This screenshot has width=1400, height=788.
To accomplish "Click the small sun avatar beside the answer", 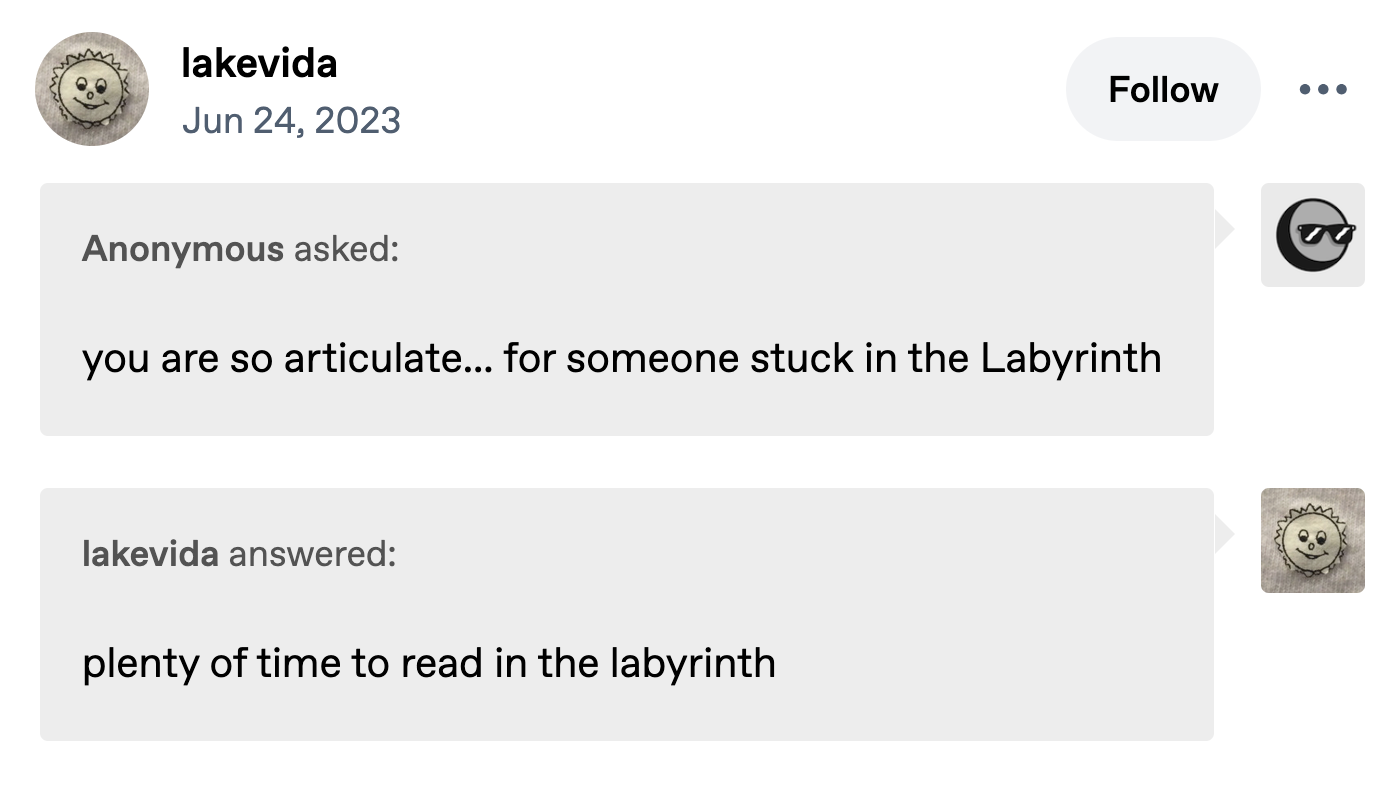I will 1312,540.
